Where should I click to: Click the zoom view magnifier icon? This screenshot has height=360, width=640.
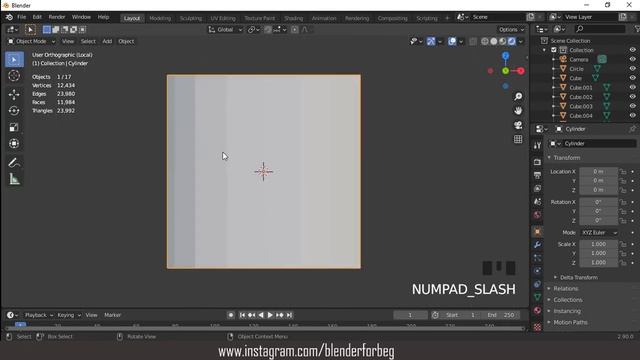(518, 97)
